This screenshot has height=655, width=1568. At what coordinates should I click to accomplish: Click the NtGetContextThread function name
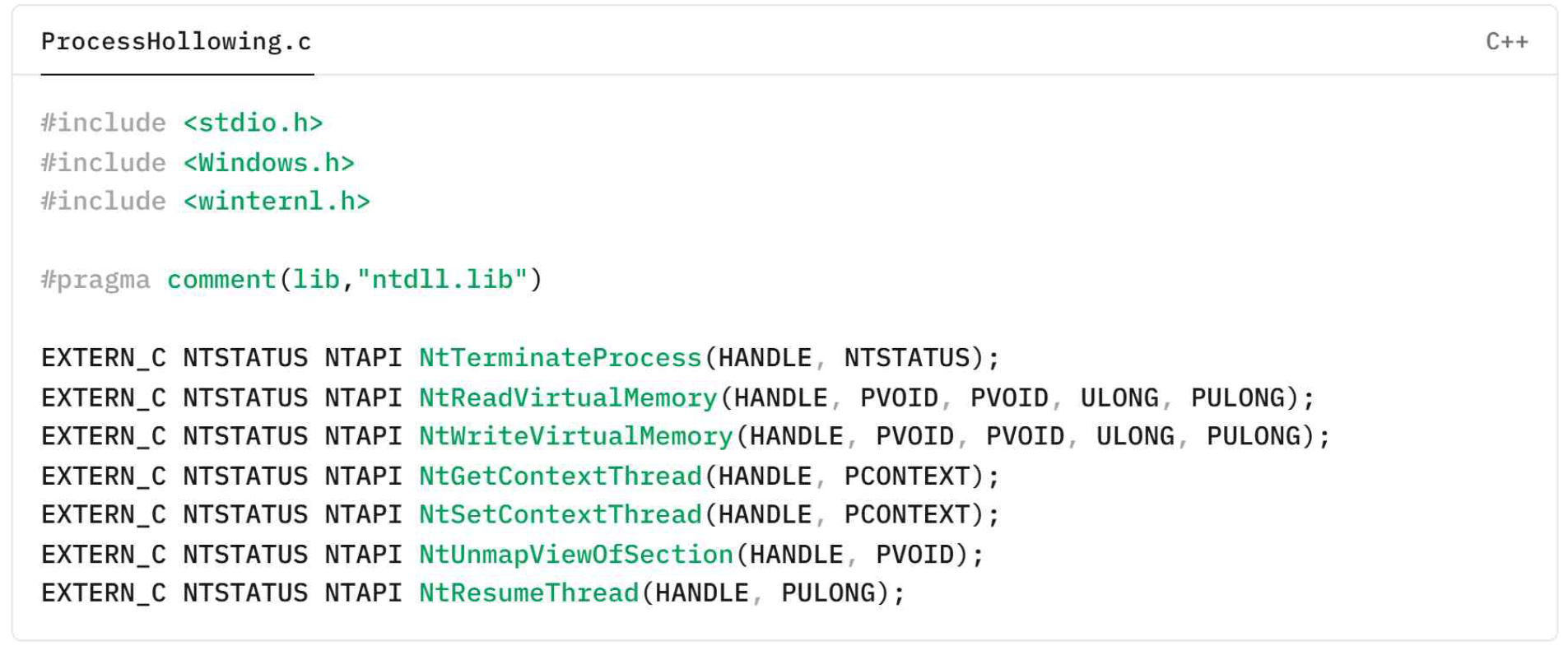[560, 476]
